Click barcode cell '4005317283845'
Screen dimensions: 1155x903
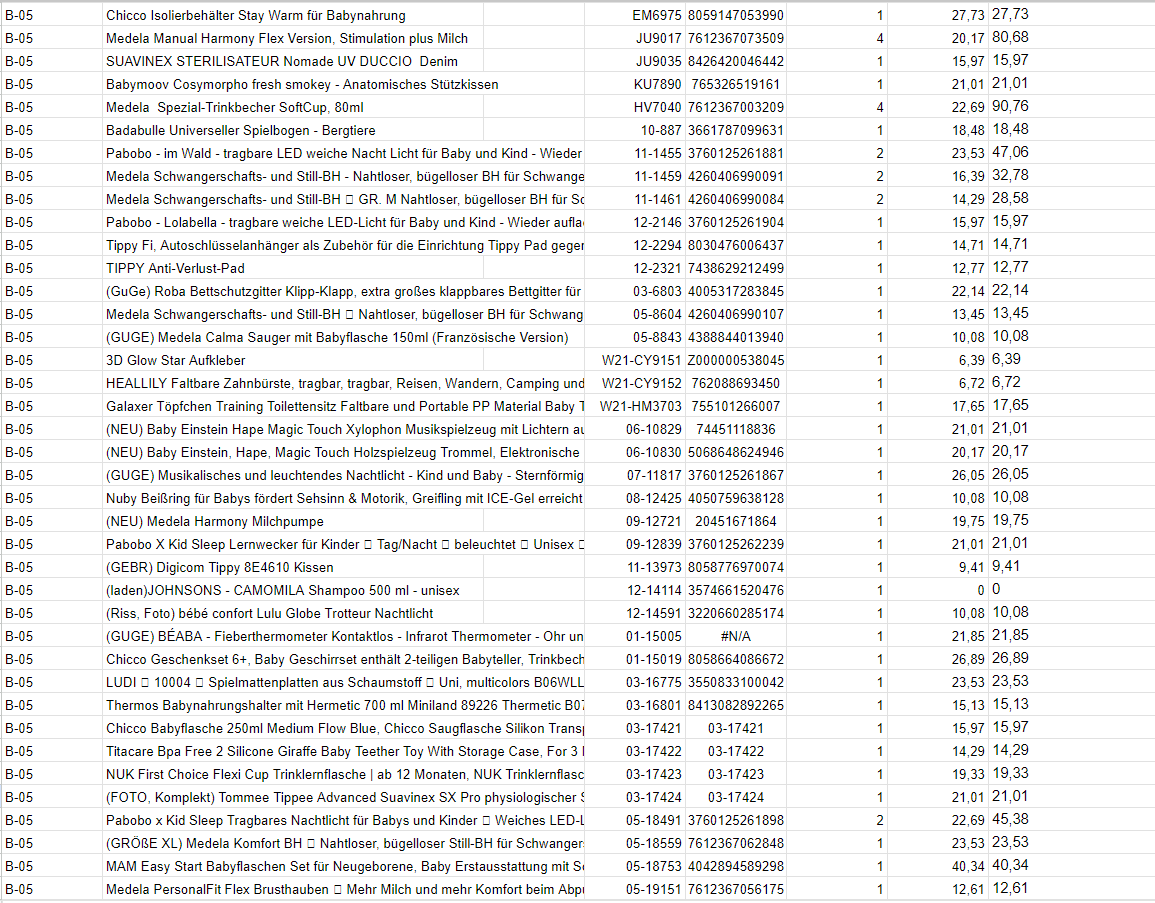pos(735,291)
